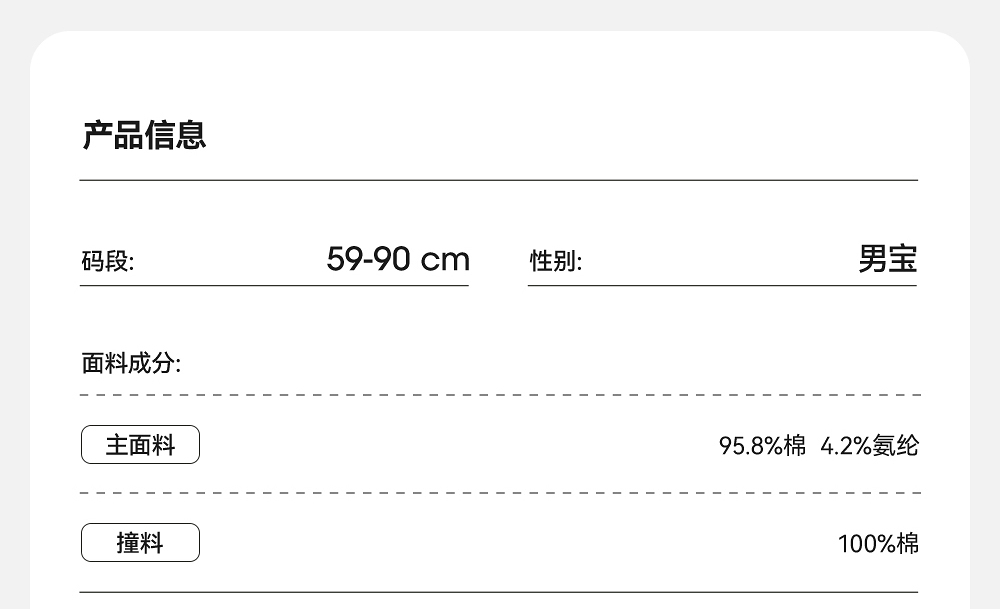Click the gray background above the card

point(500,14)
